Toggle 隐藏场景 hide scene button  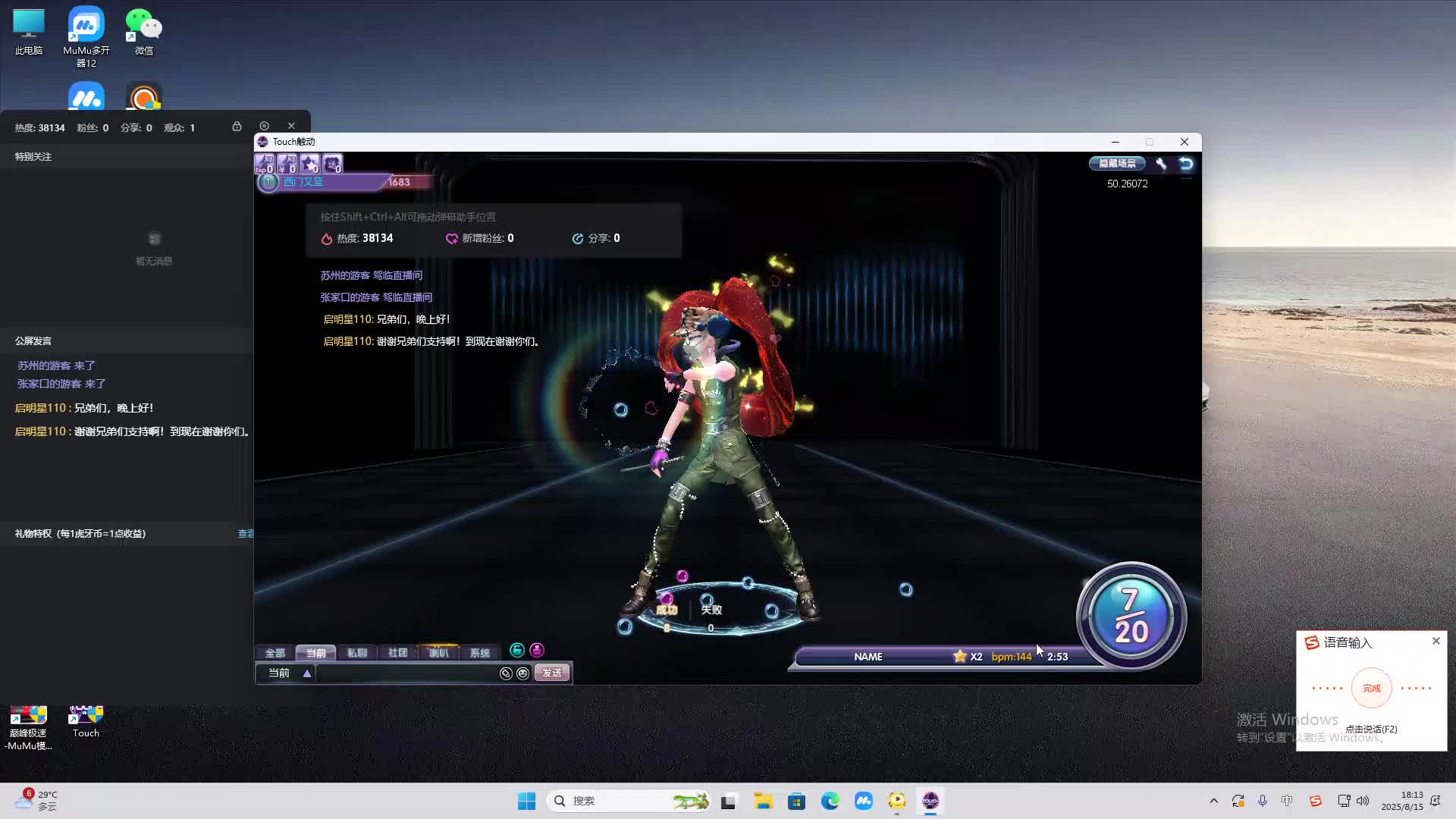coord(1117,164)
